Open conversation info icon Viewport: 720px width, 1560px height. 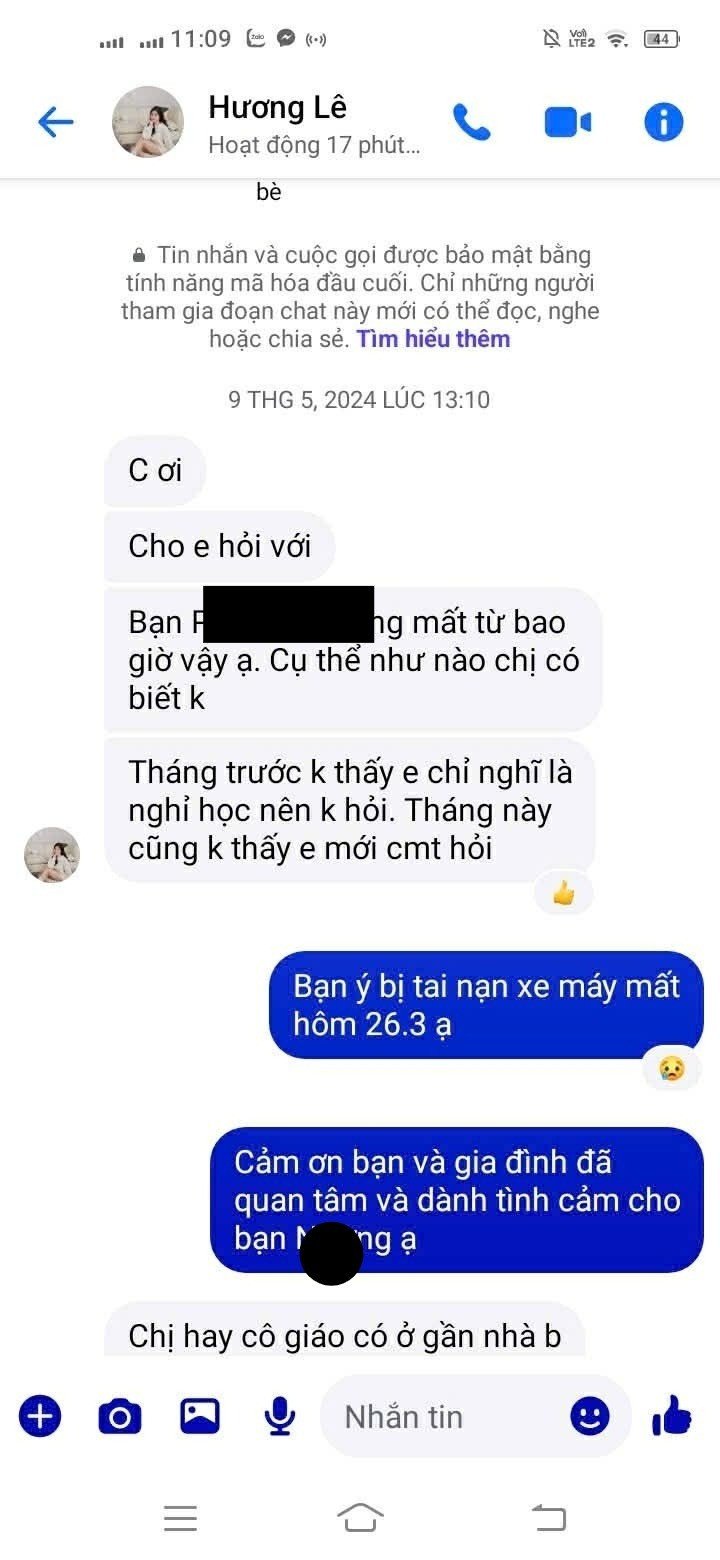coord(663,122)
